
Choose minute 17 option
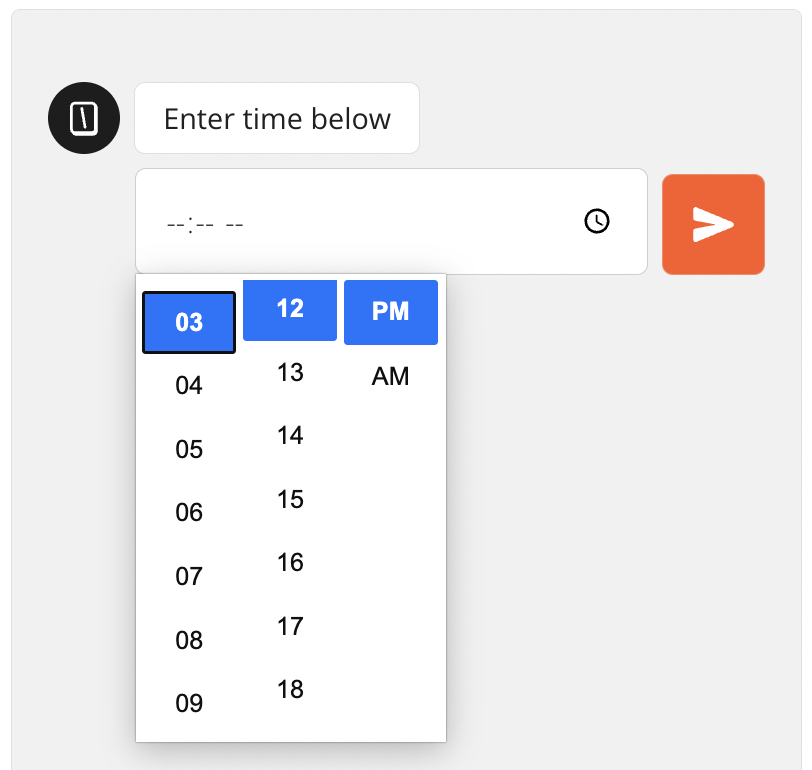point(290,626)
